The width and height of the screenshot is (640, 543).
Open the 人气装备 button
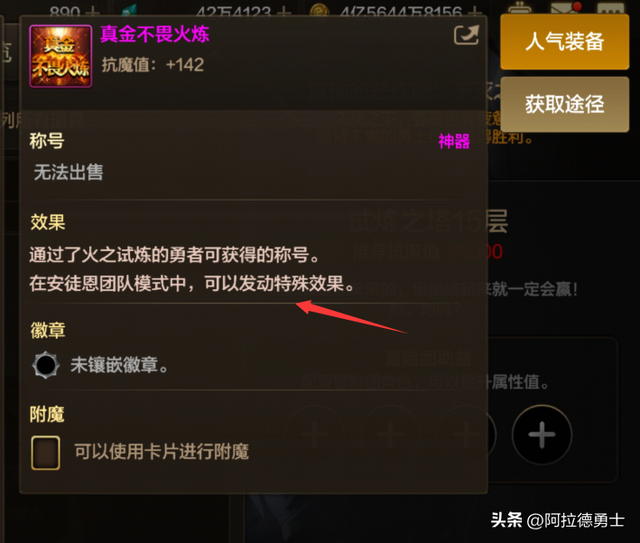pyautogui.click(x=564, y=42)
